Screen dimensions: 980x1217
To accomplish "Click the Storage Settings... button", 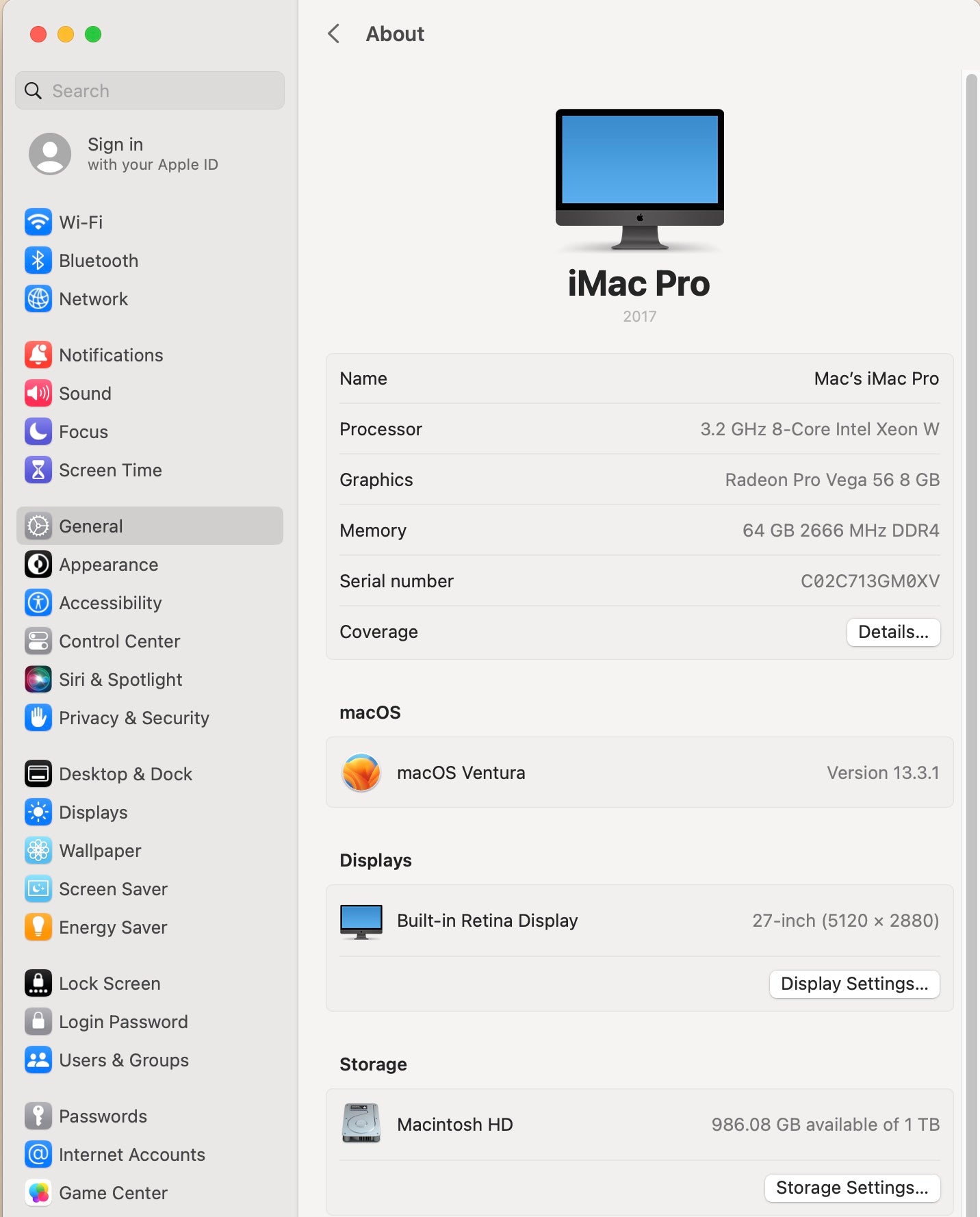I will [x=853, y=1188].
